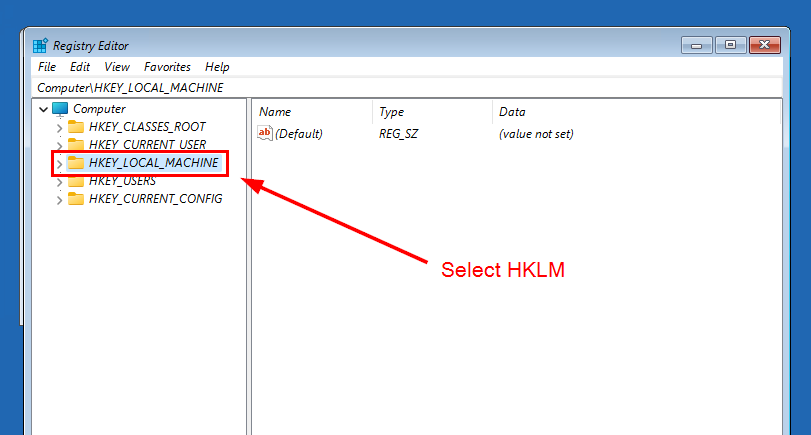Expand the HKEY_LOCAL_MACHINE key
This screenshot has width=811, height=435.
59,164
